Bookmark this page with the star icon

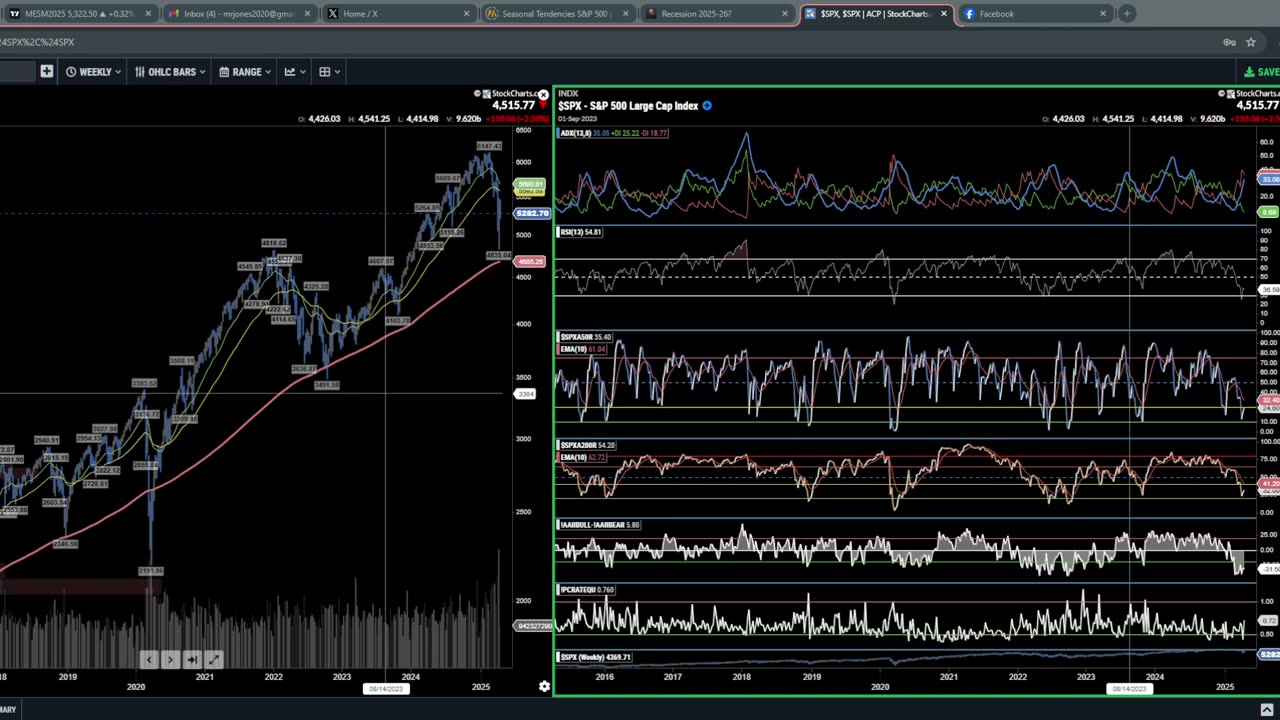[x=1250, y=42]
